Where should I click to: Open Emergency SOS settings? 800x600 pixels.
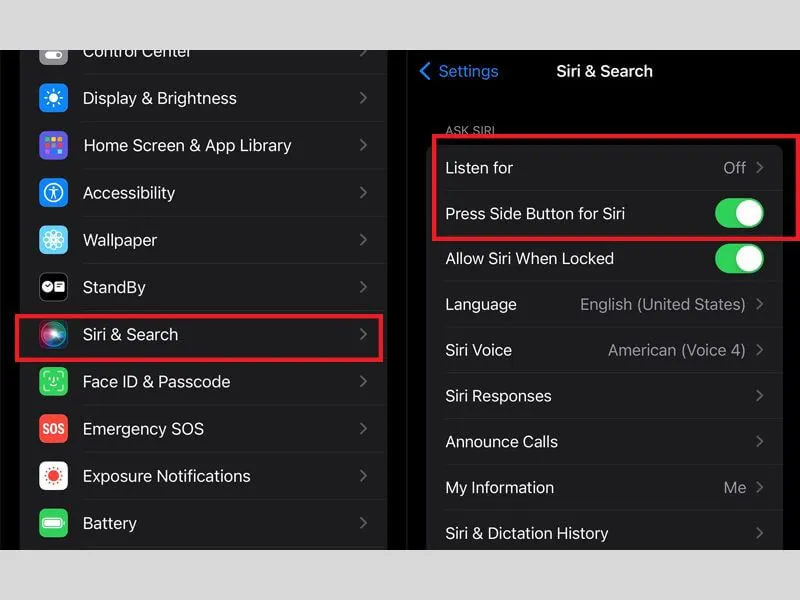pyautogui.click(x=203, y=429)
